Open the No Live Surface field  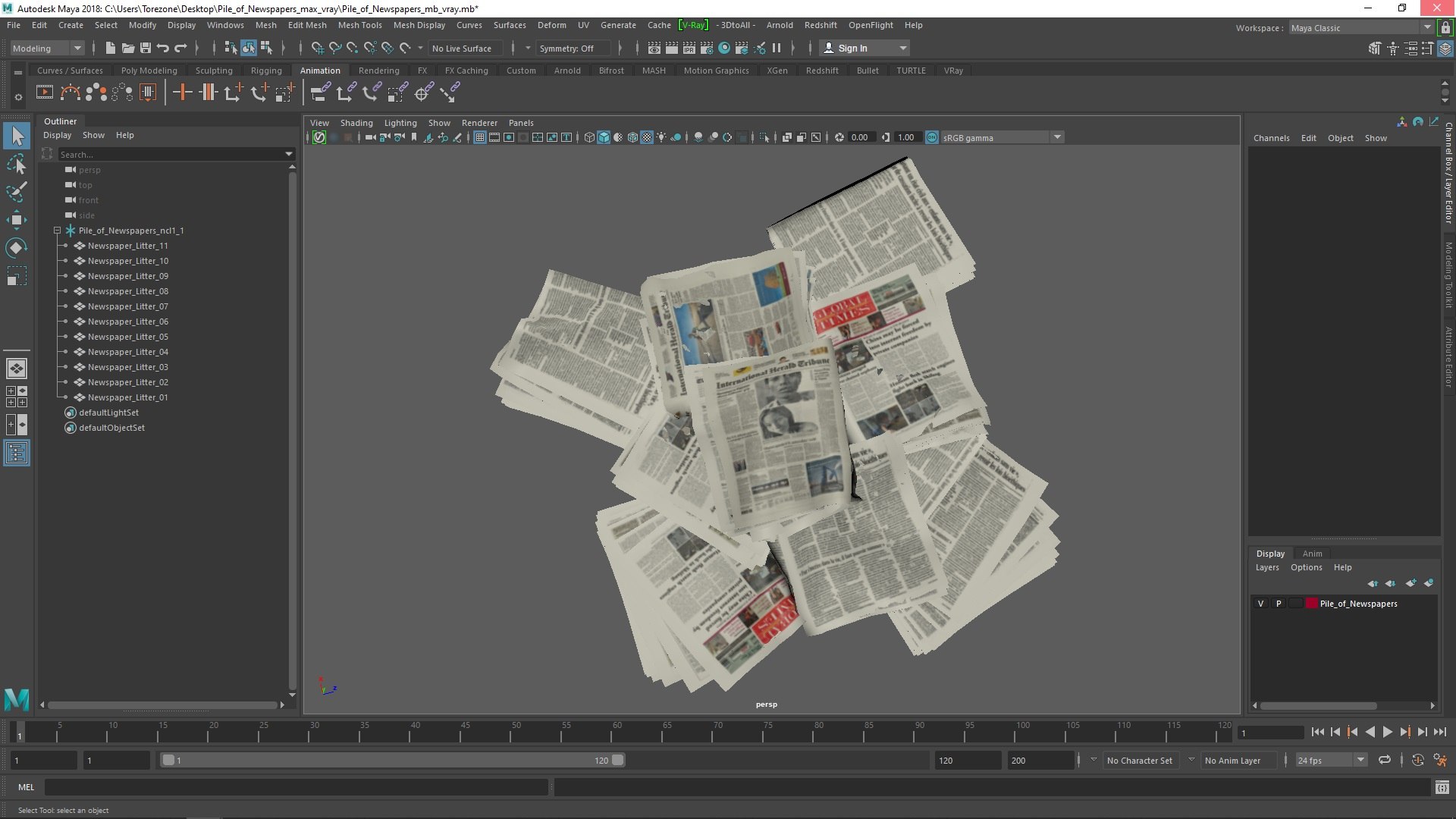(x=465, y=48)
